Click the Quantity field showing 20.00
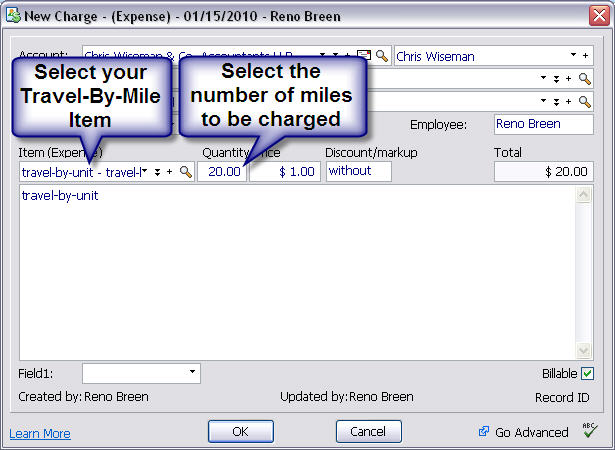 tap(221, 172)
